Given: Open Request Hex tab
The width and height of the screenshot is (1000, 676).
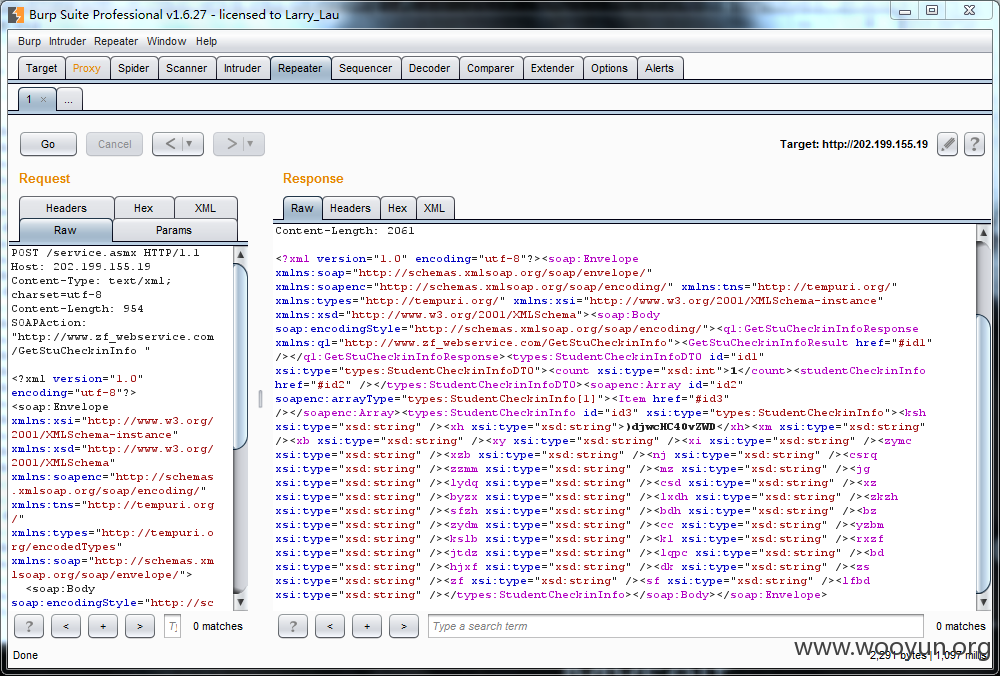Looking at the screenshot, I should pos(143,208).
